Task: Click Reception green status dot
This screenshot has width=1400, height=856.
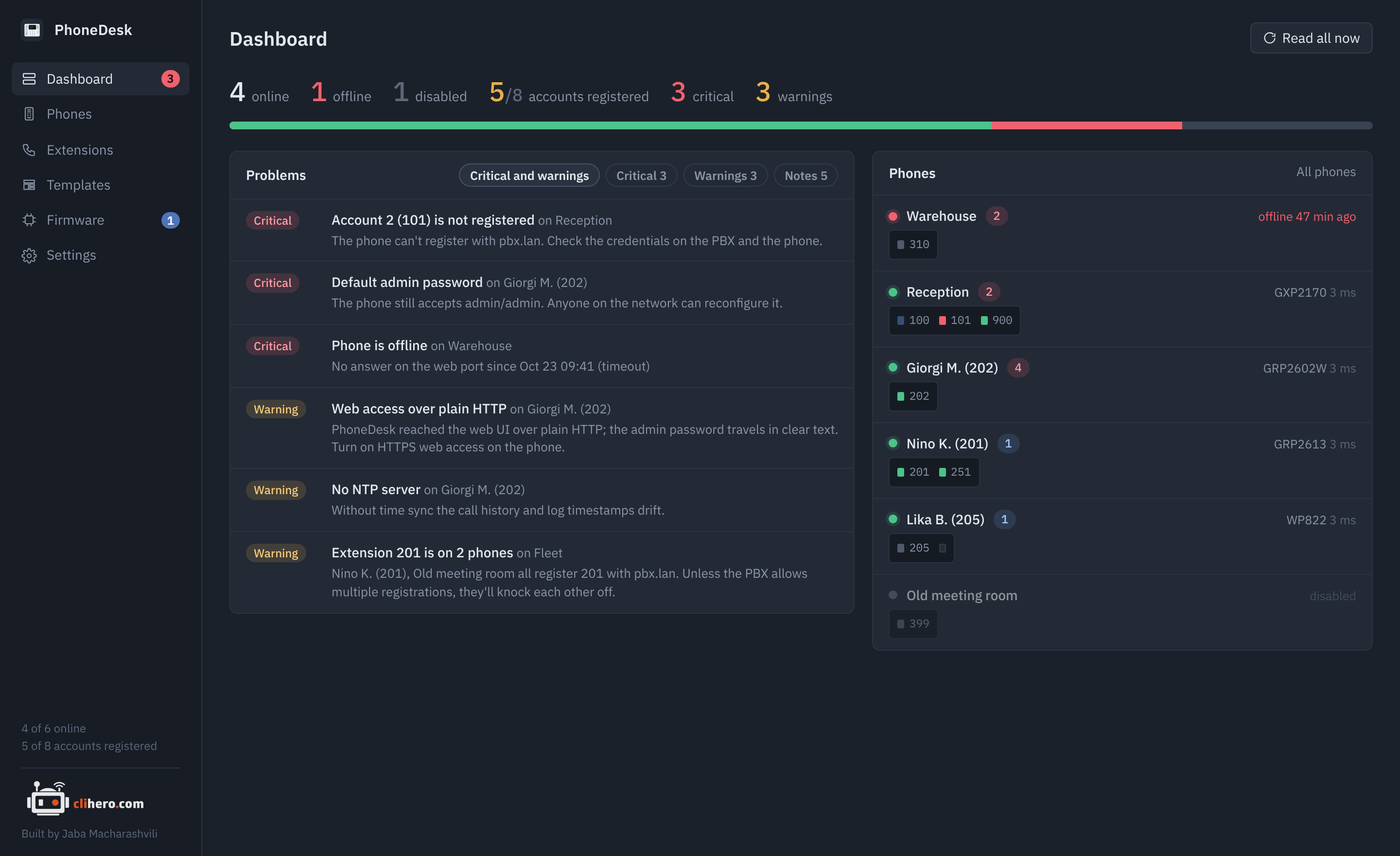Action: [892, 292]
